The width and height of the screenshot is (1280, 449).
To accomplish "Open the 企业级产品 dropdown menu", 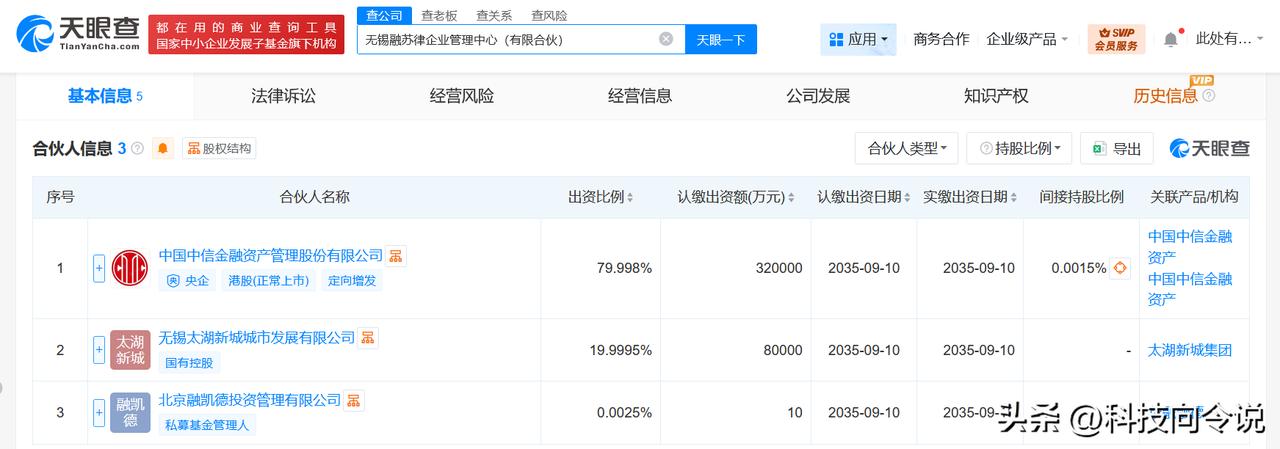I will pyautogui.click(x=1027, y=39).
